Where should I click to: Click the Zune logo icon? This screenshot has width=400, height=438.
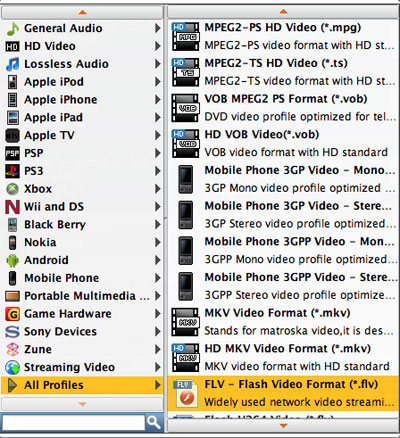click(x=12, y=349)
